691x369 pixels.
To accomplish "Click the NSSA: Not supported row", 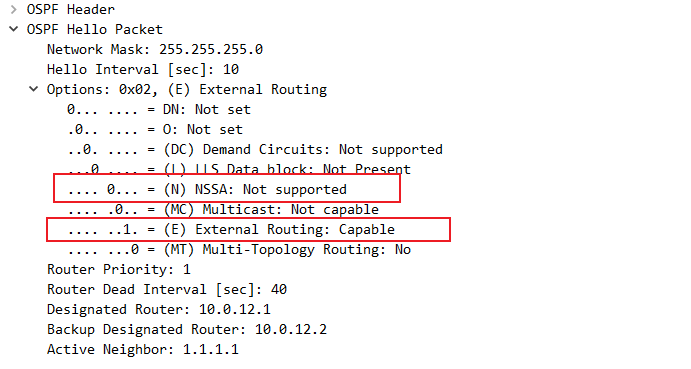I will [207, 190].
